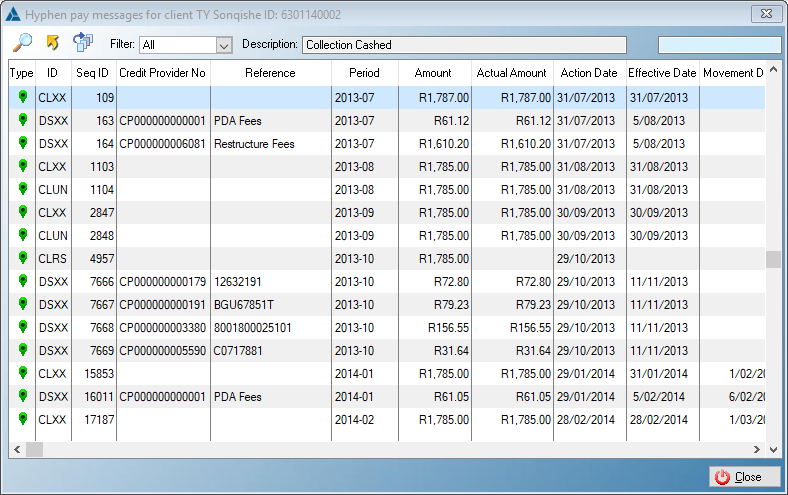
Task: Click green pin icon in CLRS row 4957
Action: (22, 259)
